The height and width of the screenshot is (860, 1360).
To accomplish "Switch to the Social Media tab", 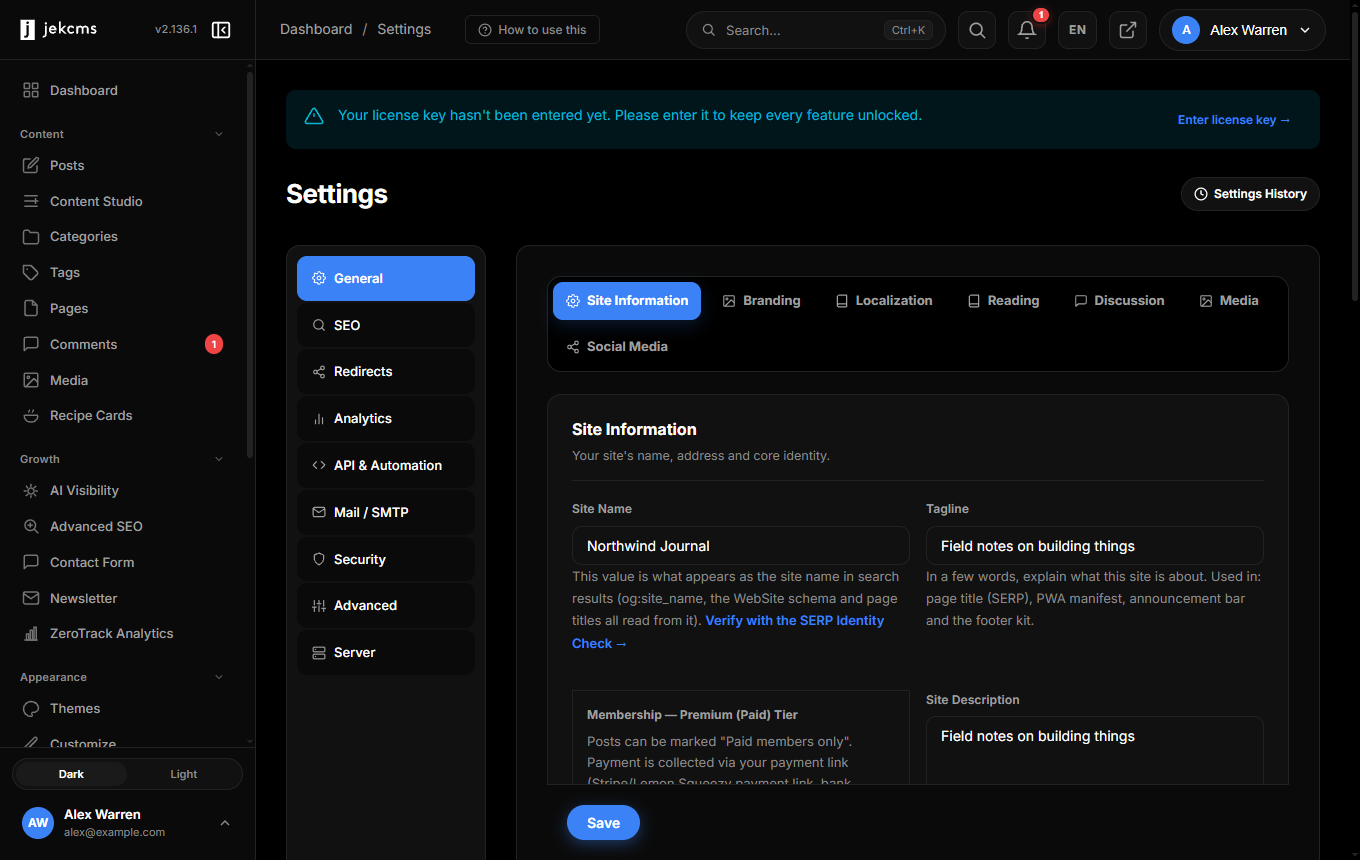I will pos(617,347).
